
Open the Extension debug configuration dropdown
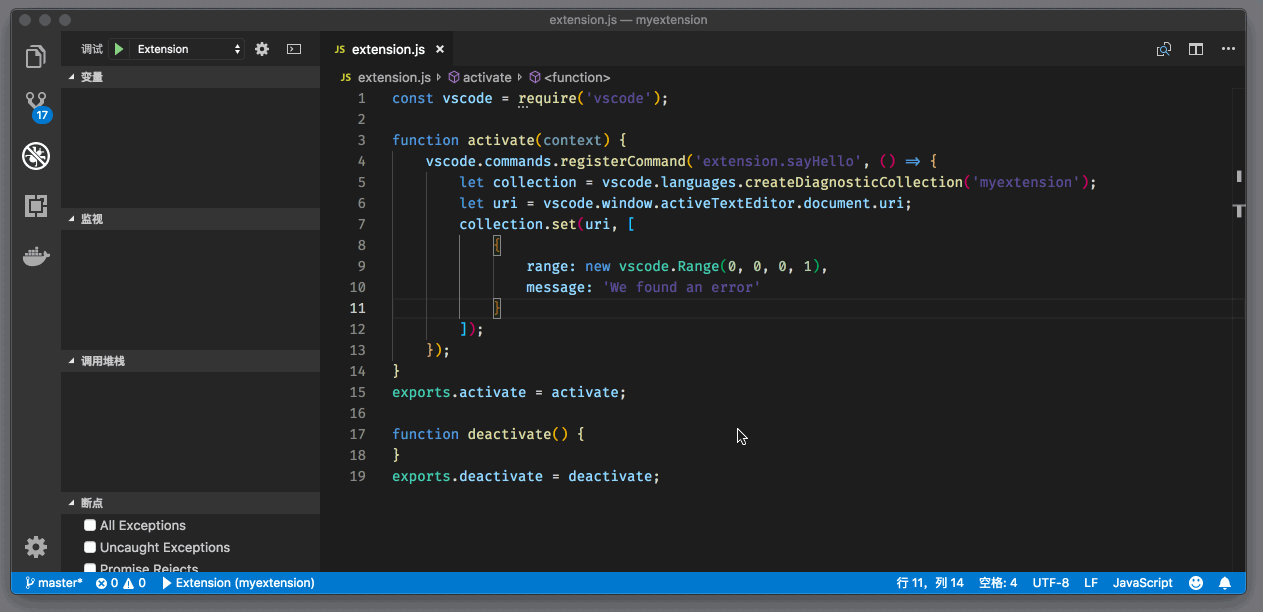click(189, 49)
